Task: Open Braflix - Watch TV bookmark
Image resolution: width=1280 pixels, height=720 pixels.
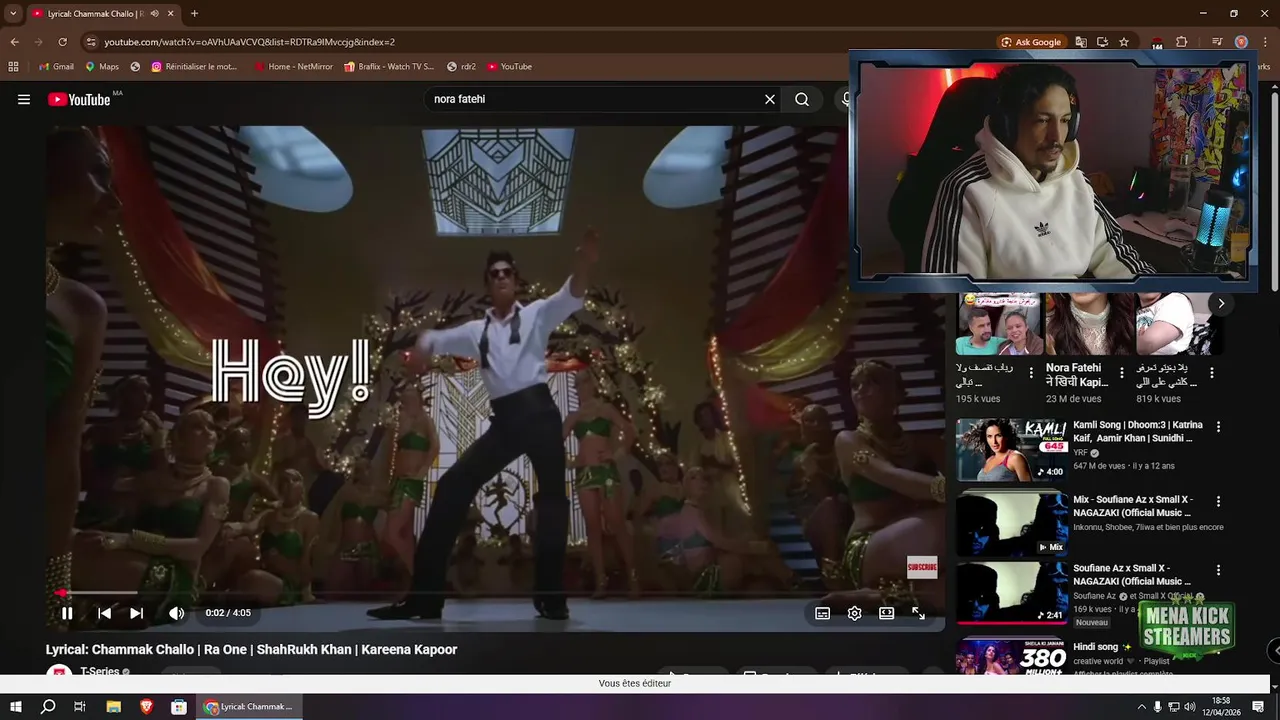Action: (389, 67)
